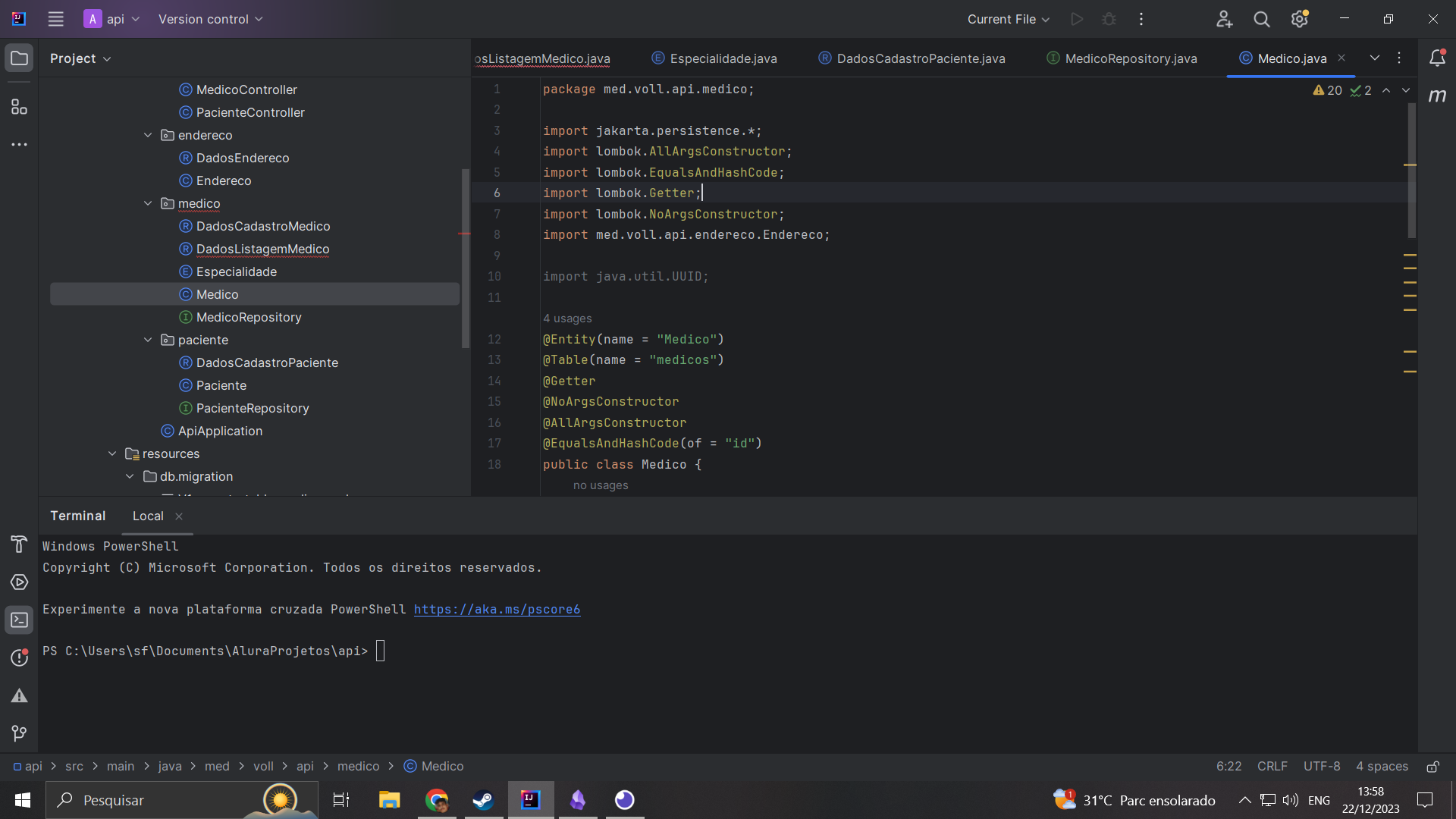The image size is (1456, 819).
Task: Open Chrome from the taskbar
Action: click(437, 800)
